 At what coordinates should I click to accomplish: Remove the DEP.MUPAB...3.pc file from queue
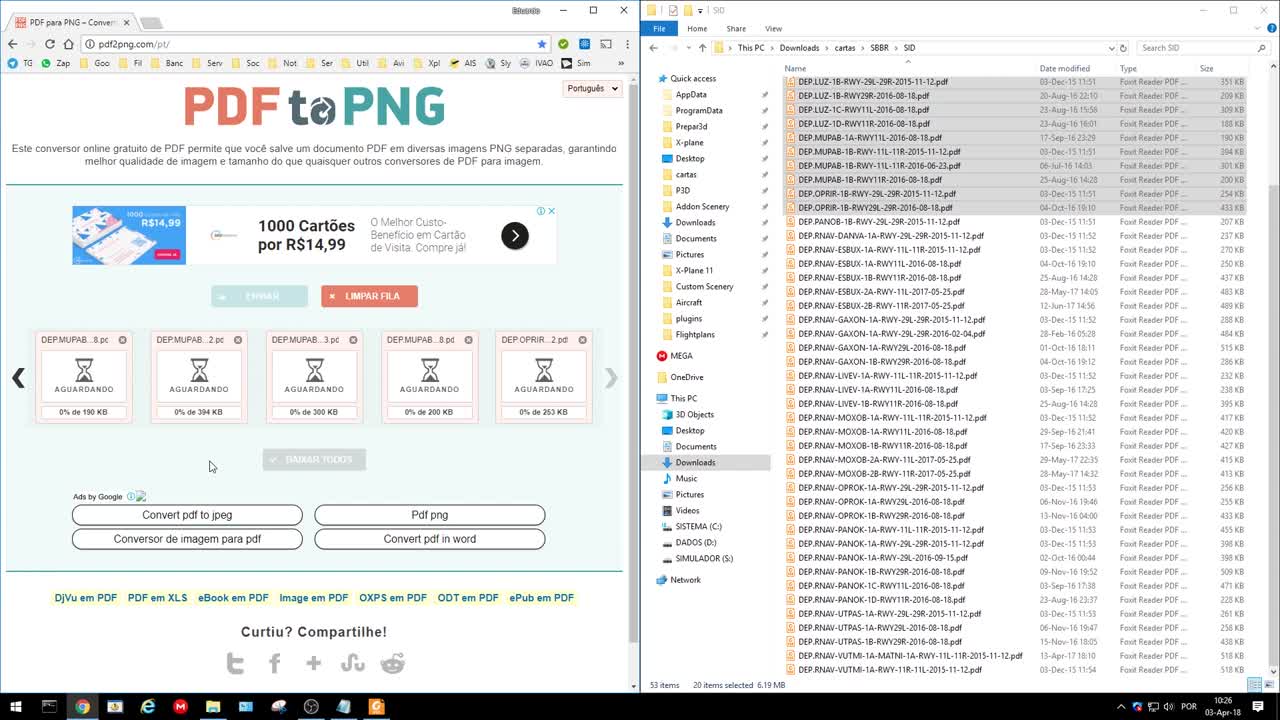[x=353, y=340]
